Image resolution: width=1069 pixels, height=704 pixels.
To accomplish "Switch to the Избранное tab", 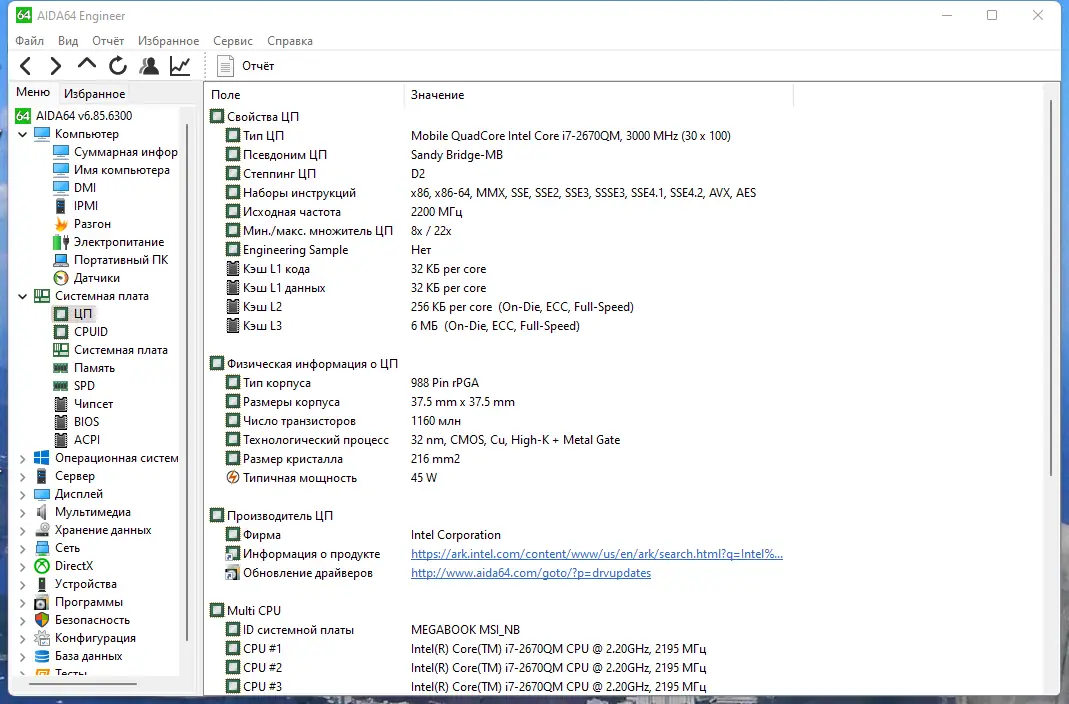I will point(94,93).
